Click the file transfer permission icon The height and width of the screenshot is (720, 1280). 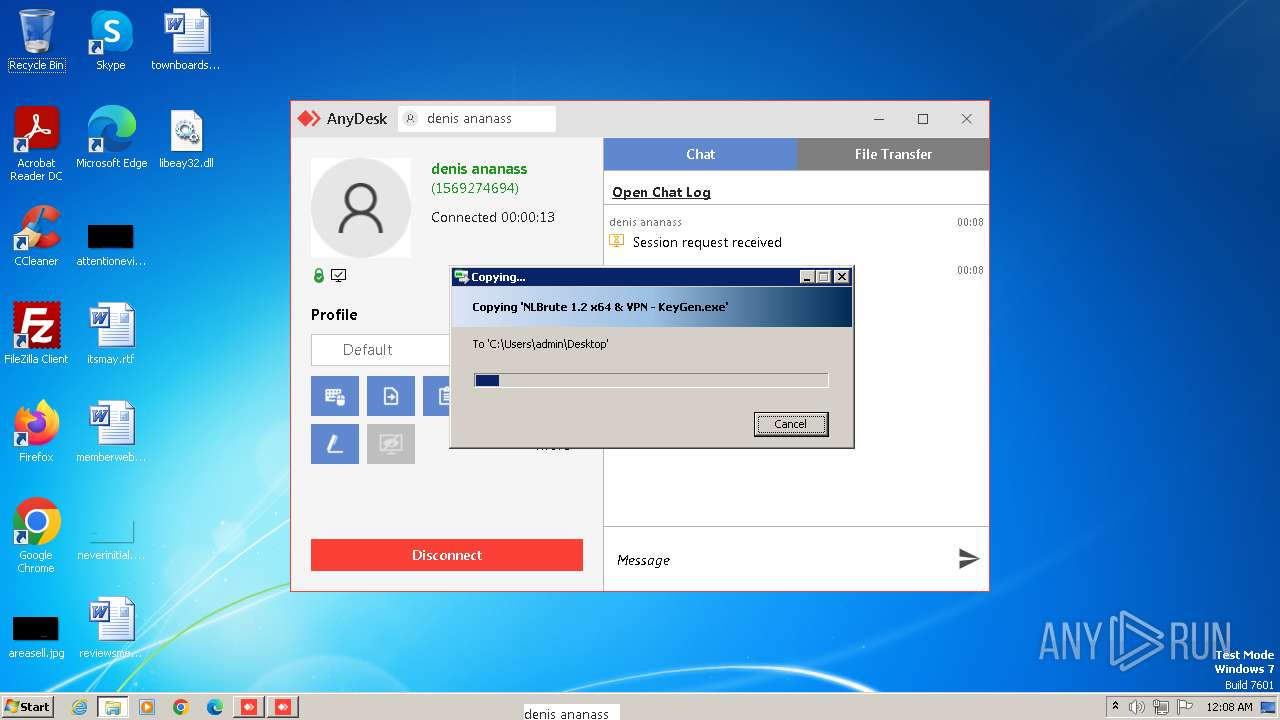pos(391,396)
